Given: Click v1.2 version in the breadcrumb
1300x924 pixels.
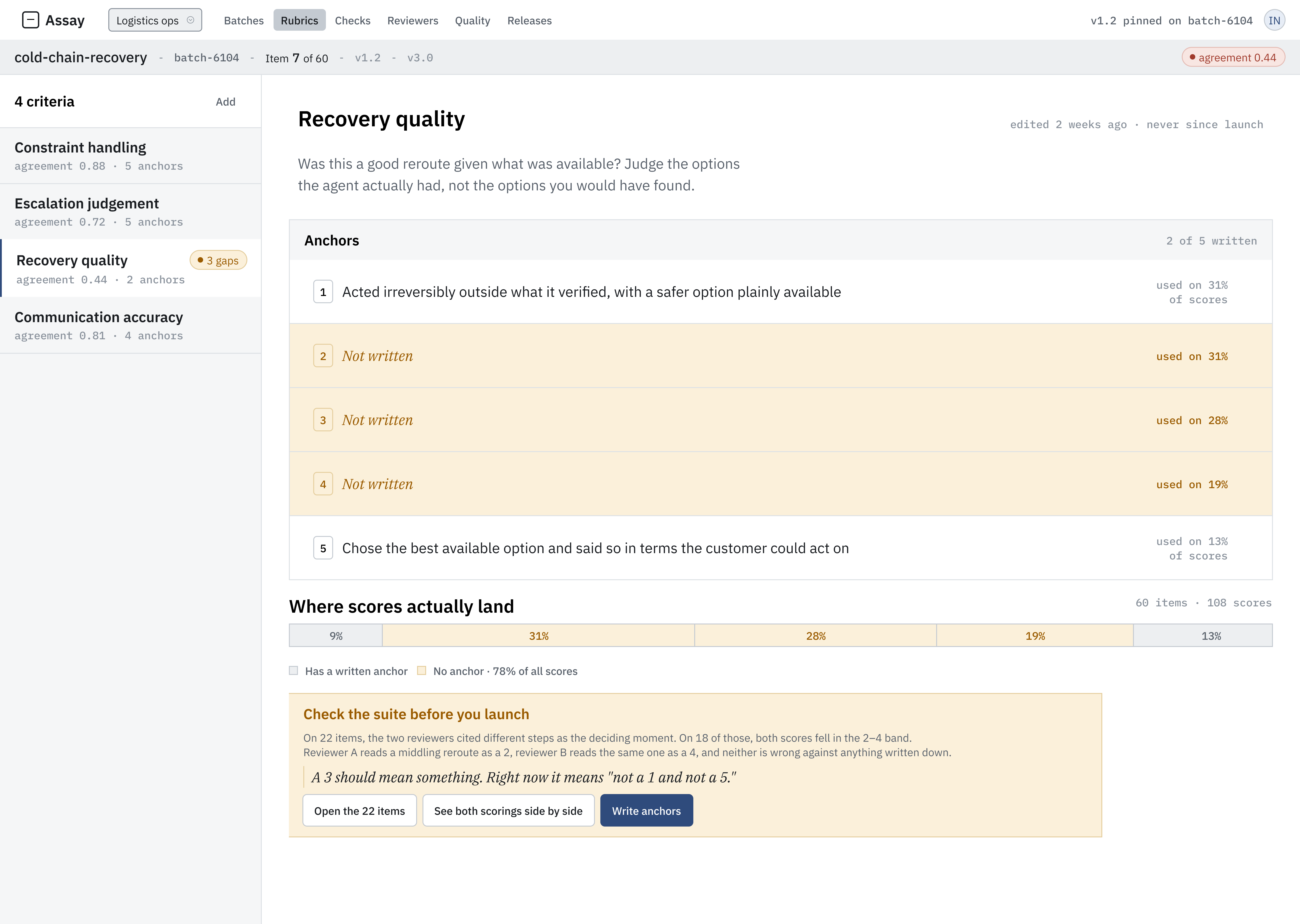Looking at the screenshot, I should tap(368, 58).
